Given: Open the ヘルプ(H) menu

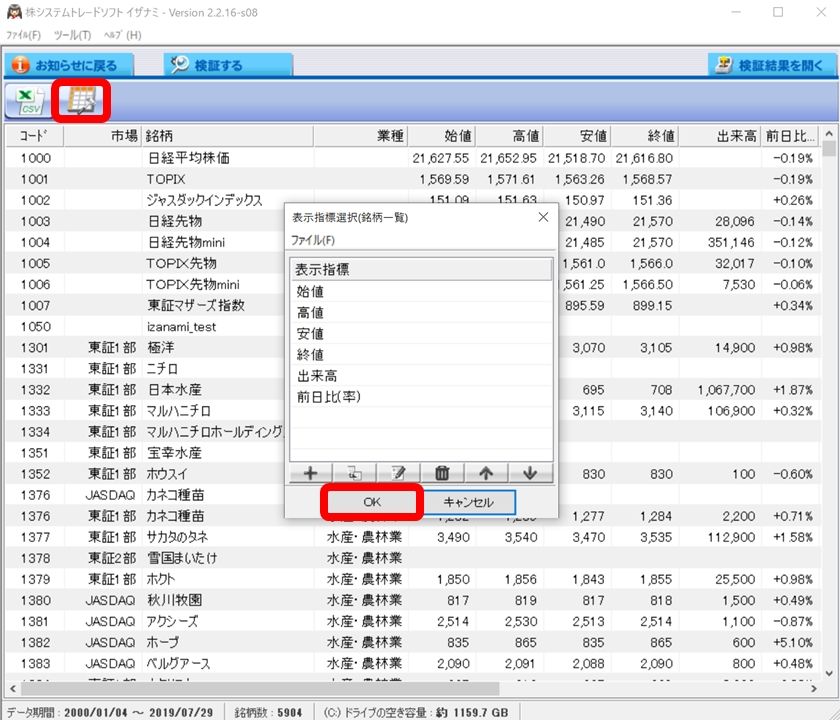Looking at the screenshot, I should (x=122, y=35).
